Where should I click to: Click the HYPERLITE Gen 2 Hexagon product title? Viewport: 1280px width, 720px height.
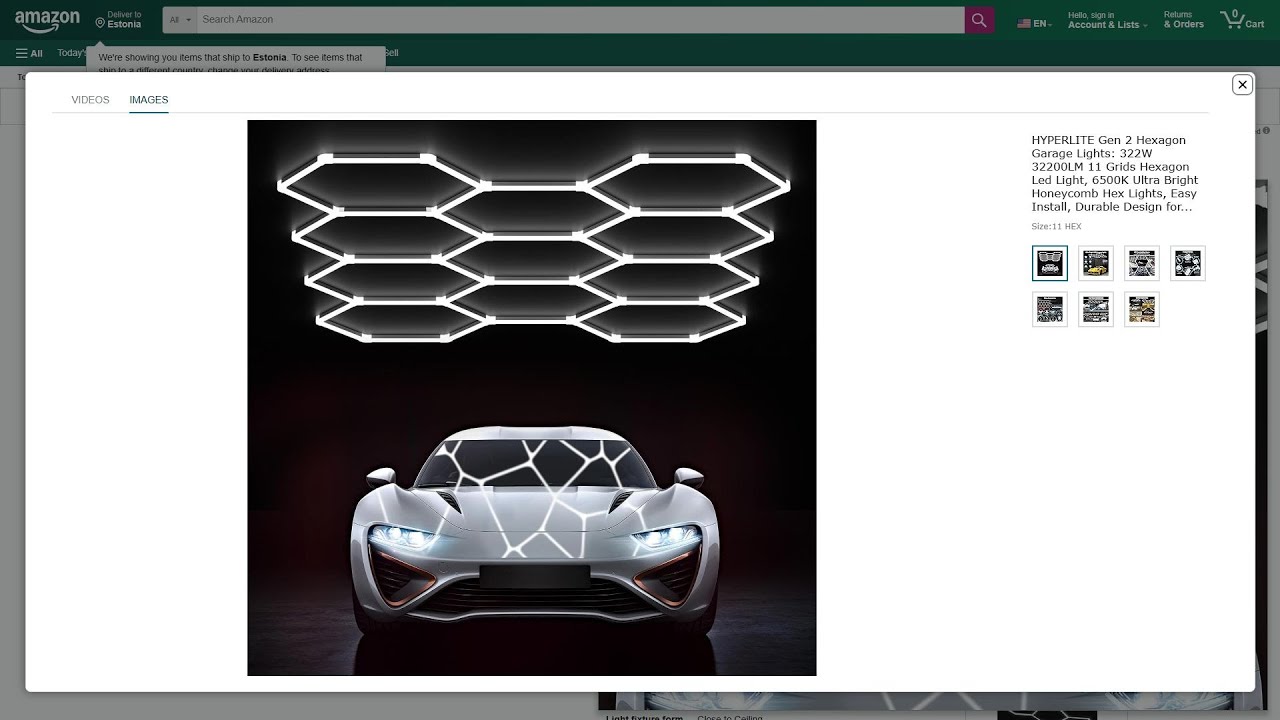pyautogui.click(x=1115, y=173)
